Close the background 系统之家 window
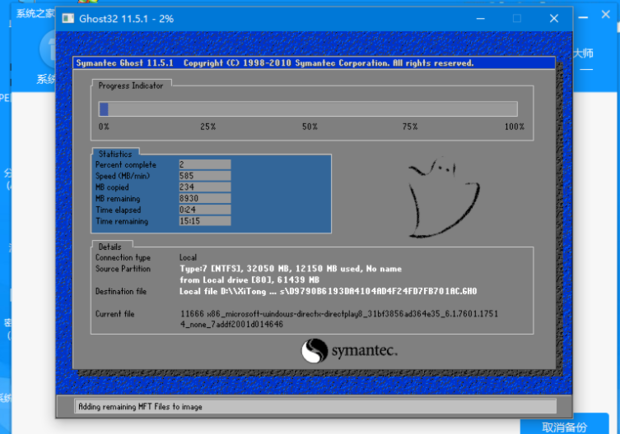This screenshot has height=434, width=620. [606, 15]
